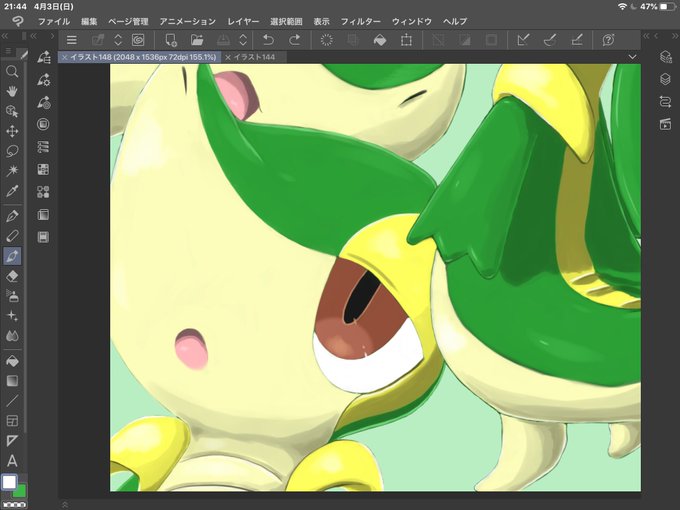Open the Brush size palette icon

pyautogui.click(x=43, y=102)
